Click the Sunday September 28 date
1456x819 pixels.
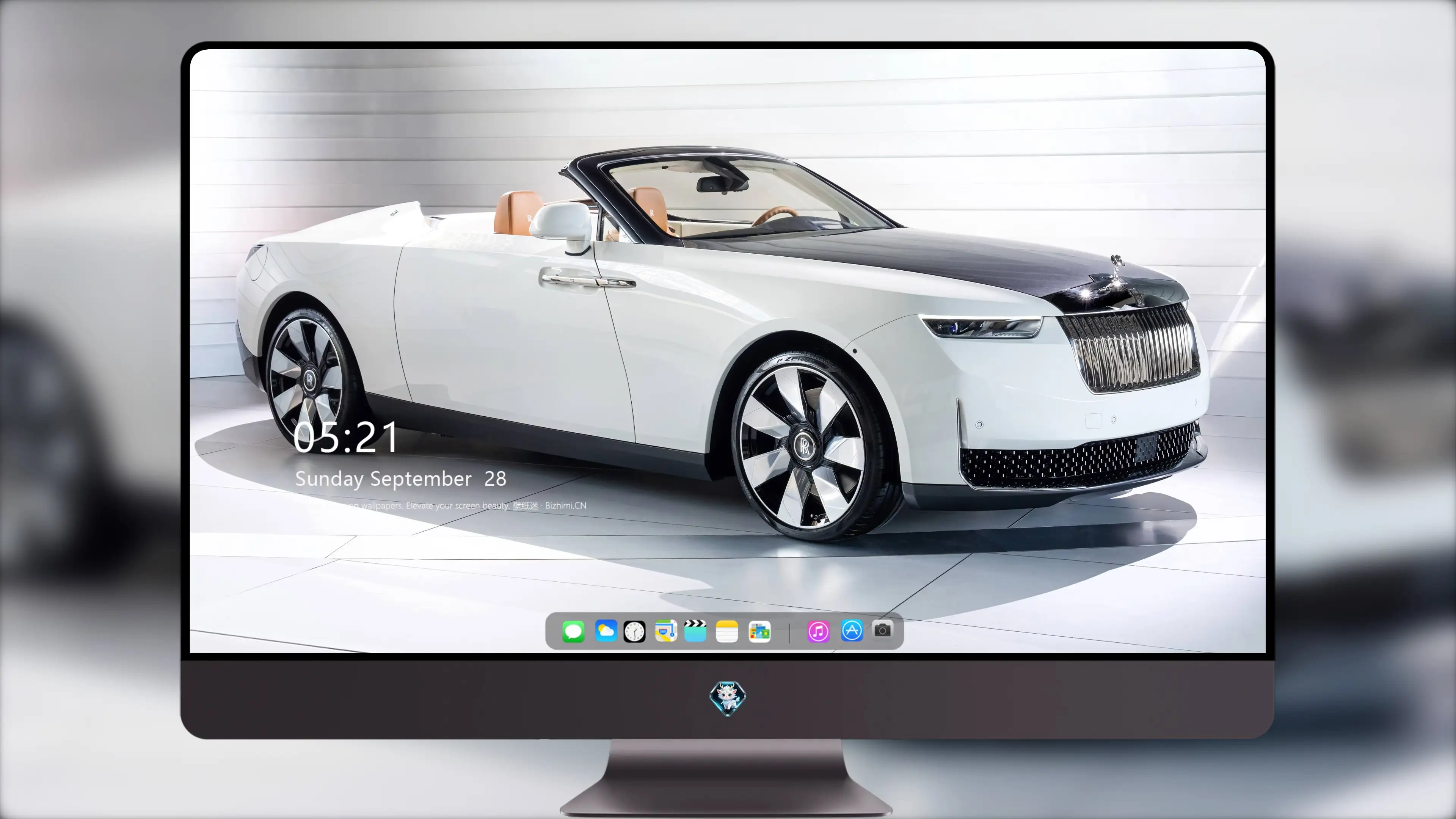tap(401, 479)
